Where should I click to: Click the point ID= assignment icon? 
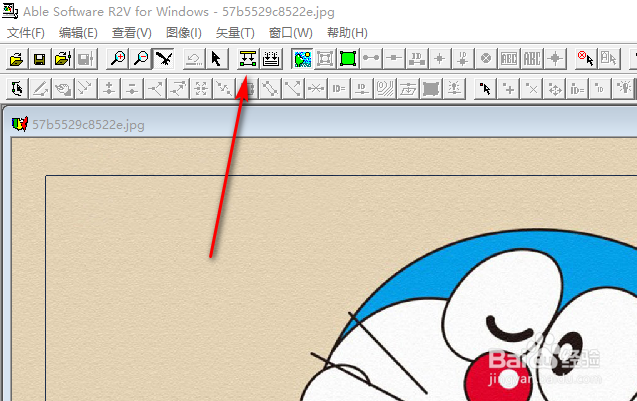[x=577, y=89]
